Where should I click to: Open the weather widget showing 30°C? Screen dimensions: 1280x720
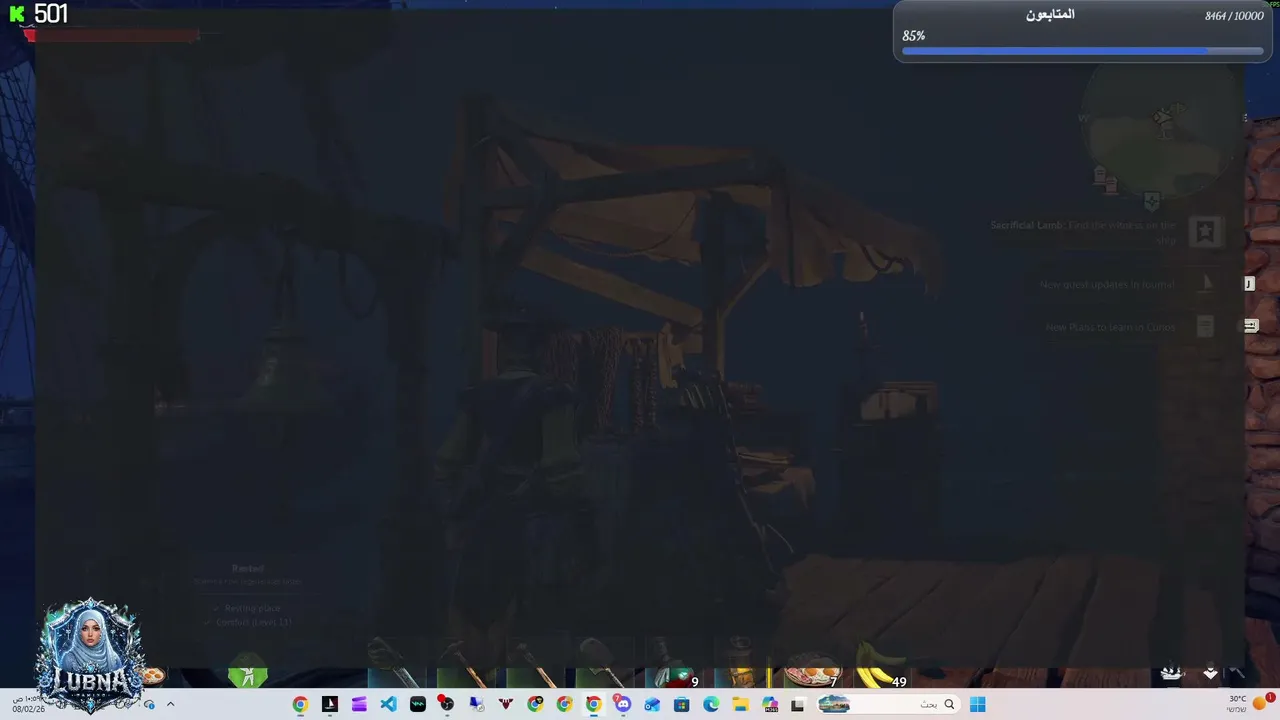[x=1248, y=704]
